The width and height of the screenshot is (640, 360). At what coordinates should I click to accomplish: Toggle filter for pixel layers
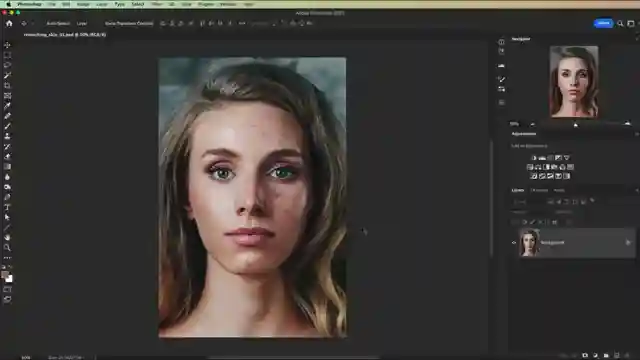tap(551, 202)
